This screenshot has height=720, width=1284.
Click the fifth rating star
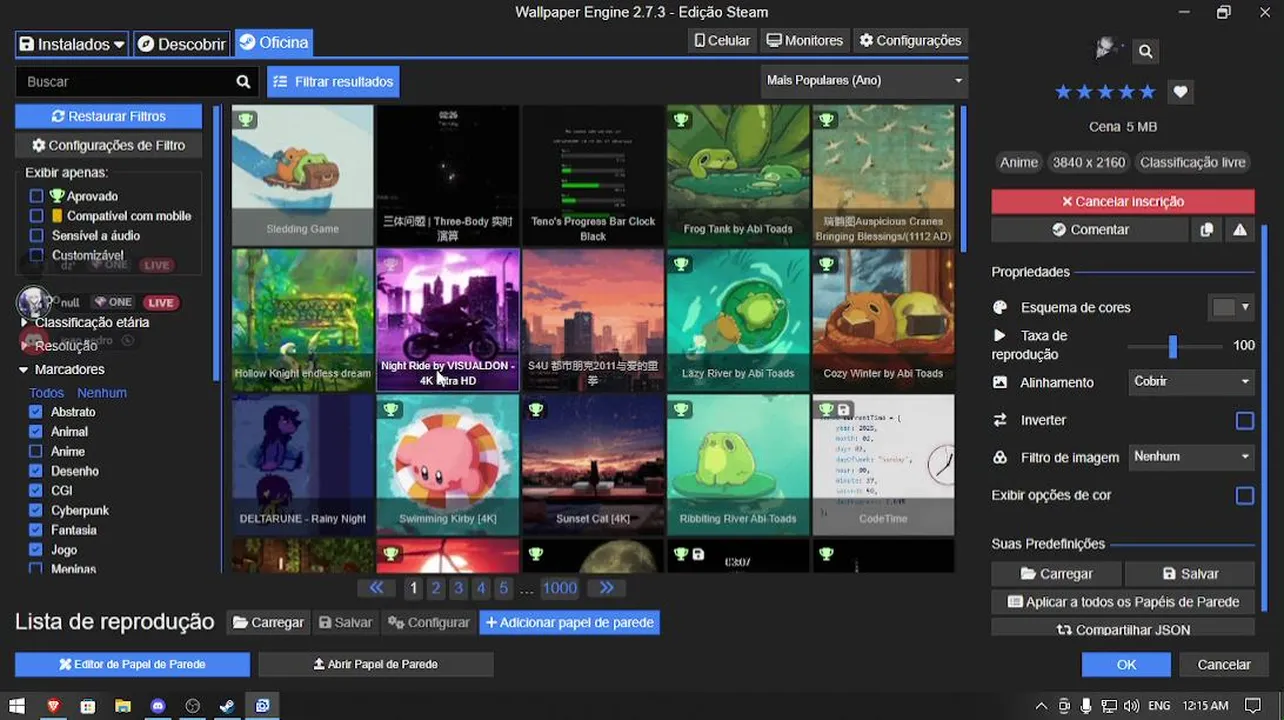coord(1147,92)
